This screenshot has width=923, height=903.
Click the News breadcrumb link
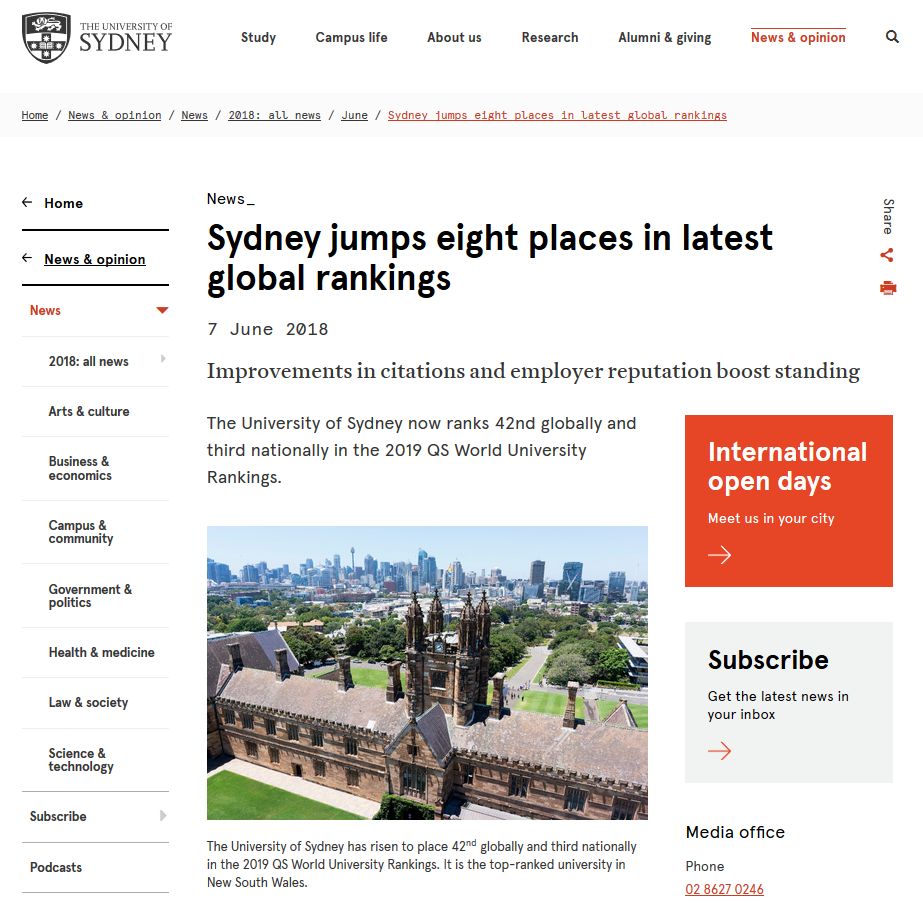pyautogui.click(x=194, y=115)
